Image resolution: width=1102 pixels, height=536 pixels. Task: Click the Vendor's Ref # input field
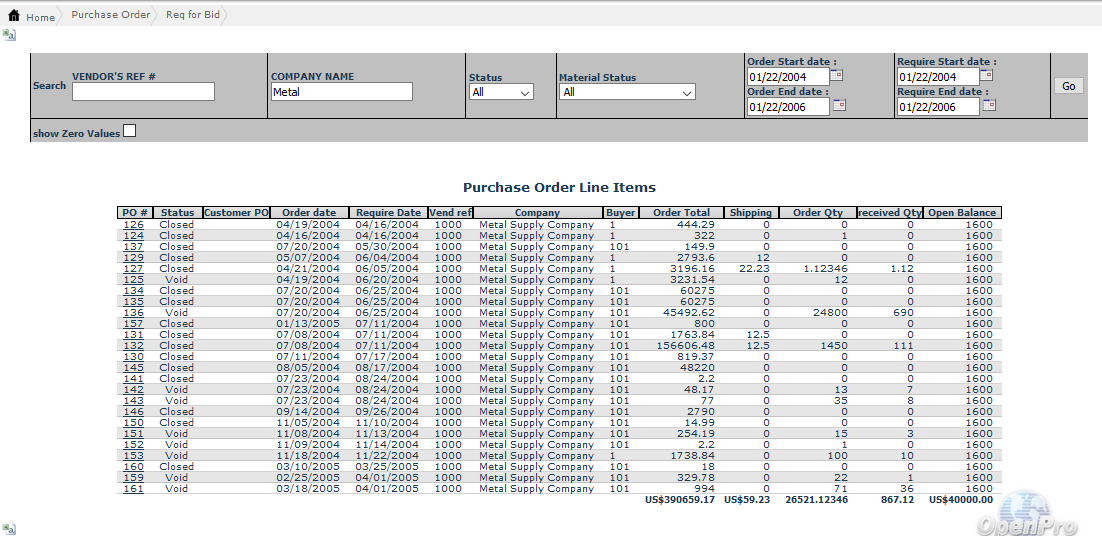tap(143, 92)
